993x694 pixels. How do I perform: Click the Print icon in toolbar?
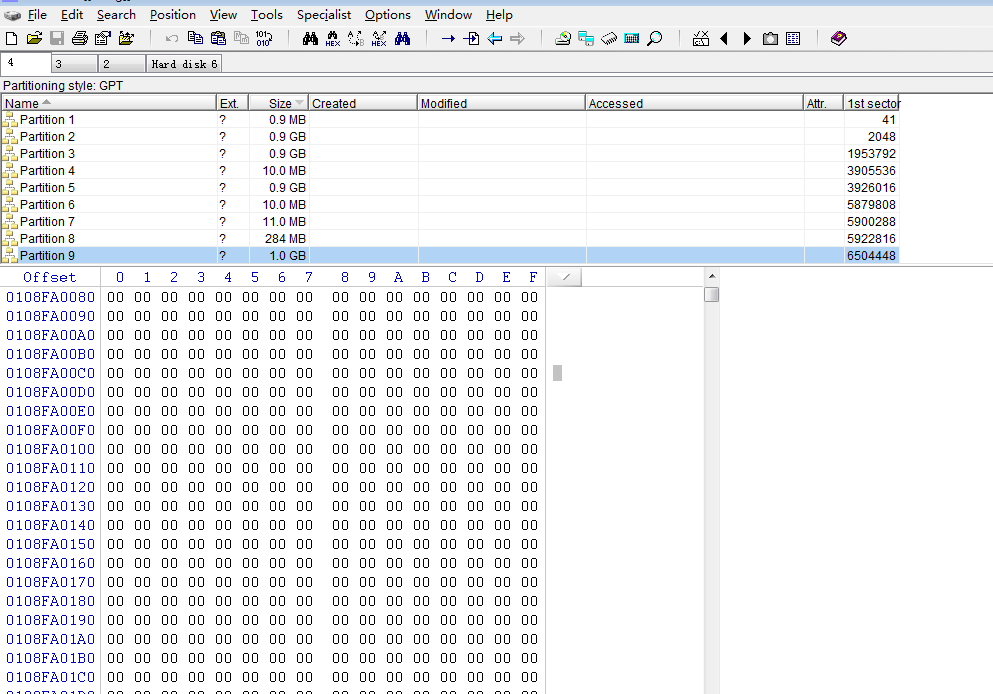[x=79, y=39]
